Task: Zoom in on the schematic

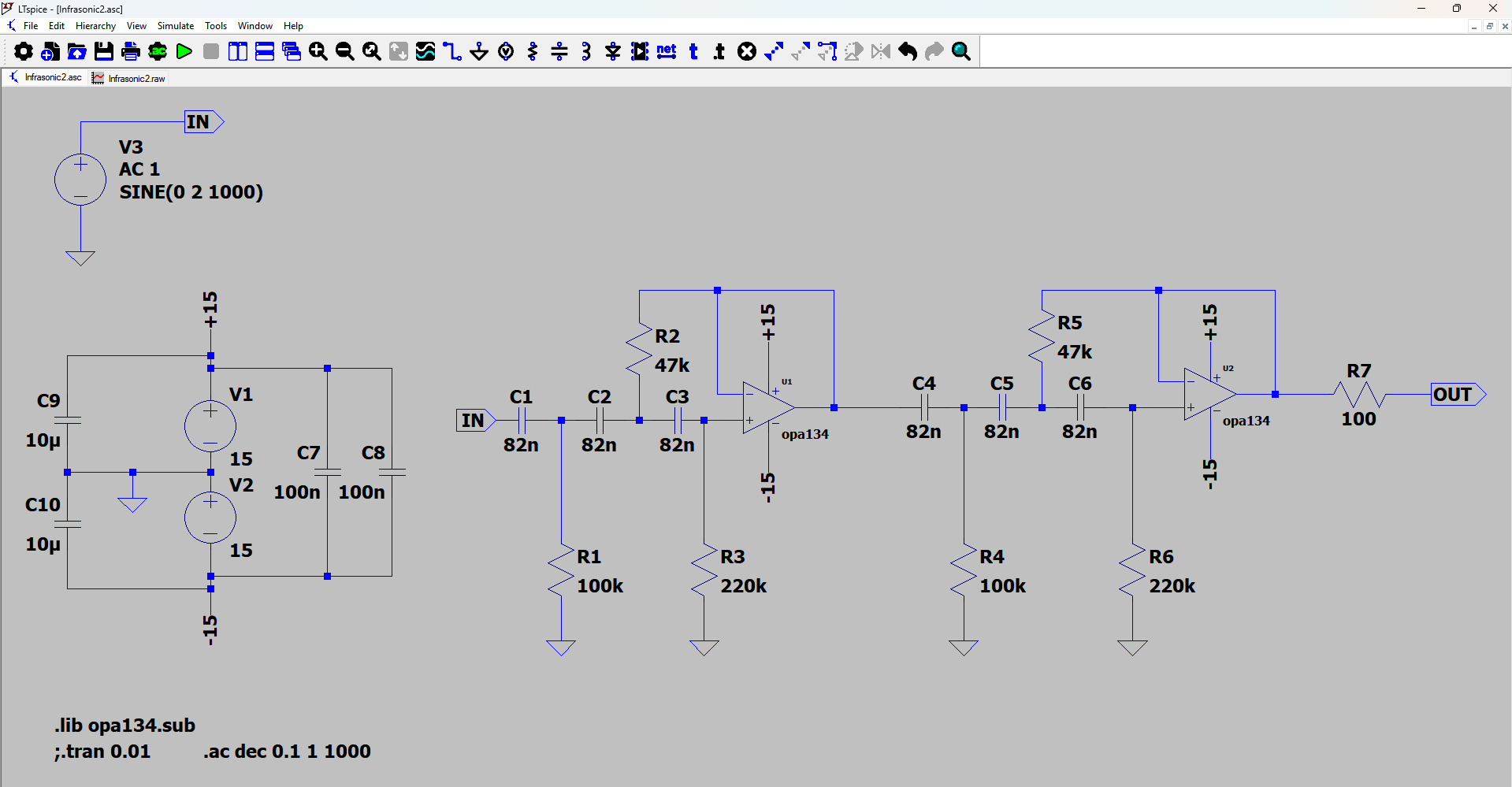Action: [318, 51]
